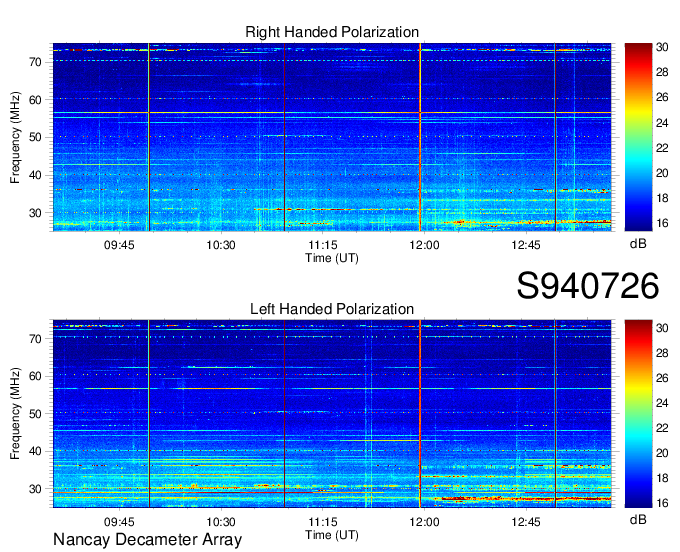
Task: Click the 20 dB tick on lower colorbar
Action: 662,454
